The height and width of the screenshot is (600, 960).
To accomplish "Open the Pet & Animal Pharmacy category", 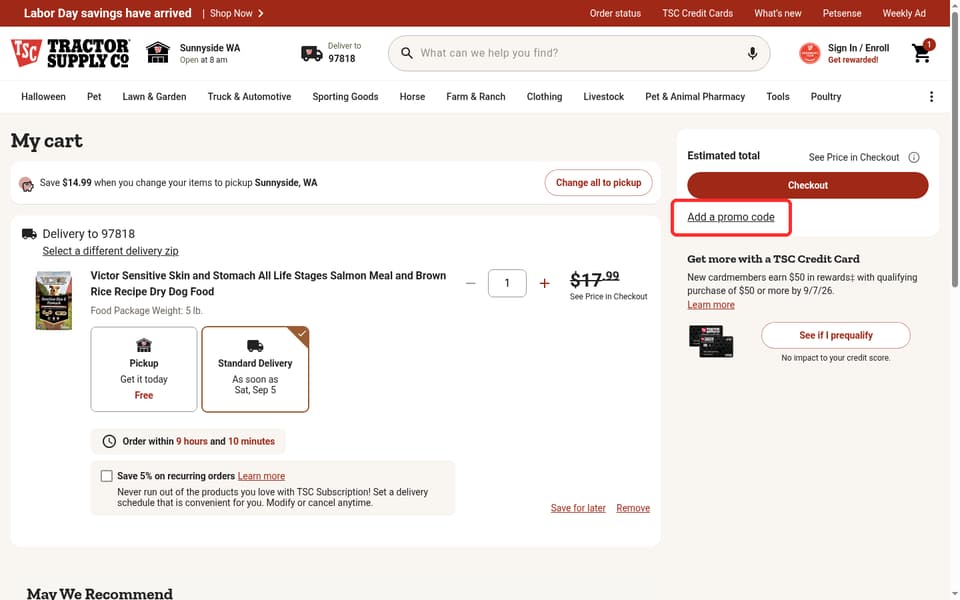I will point(695,97).
